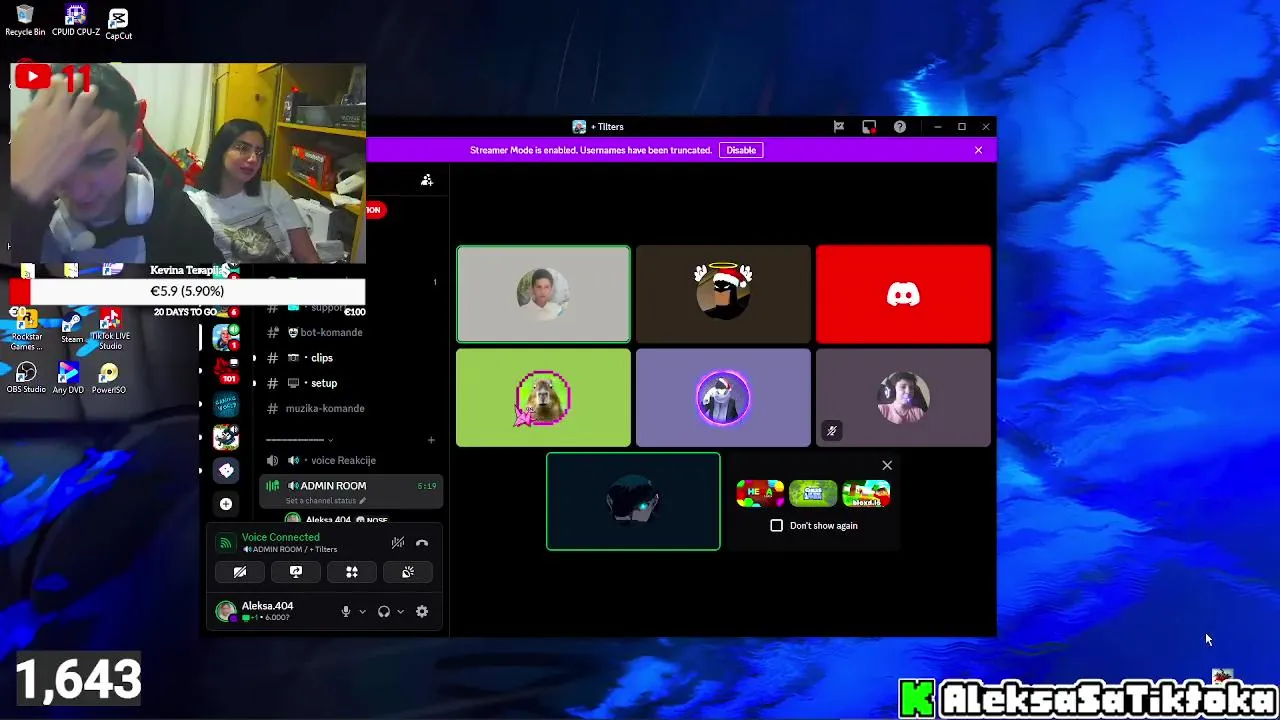Open microphone input options arrow
Screen dimensions: 1280x720
362,611
